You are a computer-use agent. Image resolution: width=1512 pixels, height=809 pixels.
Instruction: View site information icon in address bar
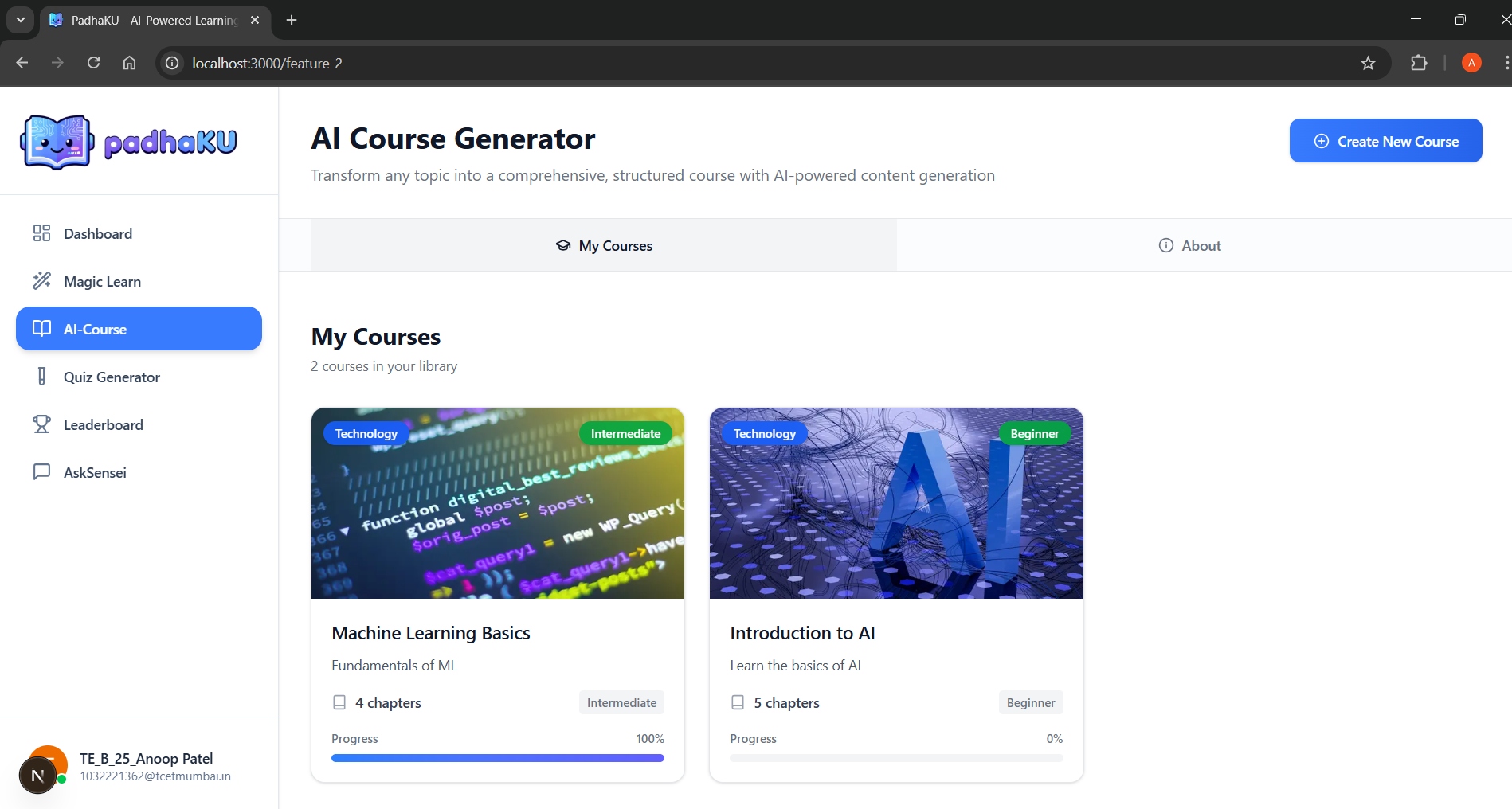tap(172, 63)
